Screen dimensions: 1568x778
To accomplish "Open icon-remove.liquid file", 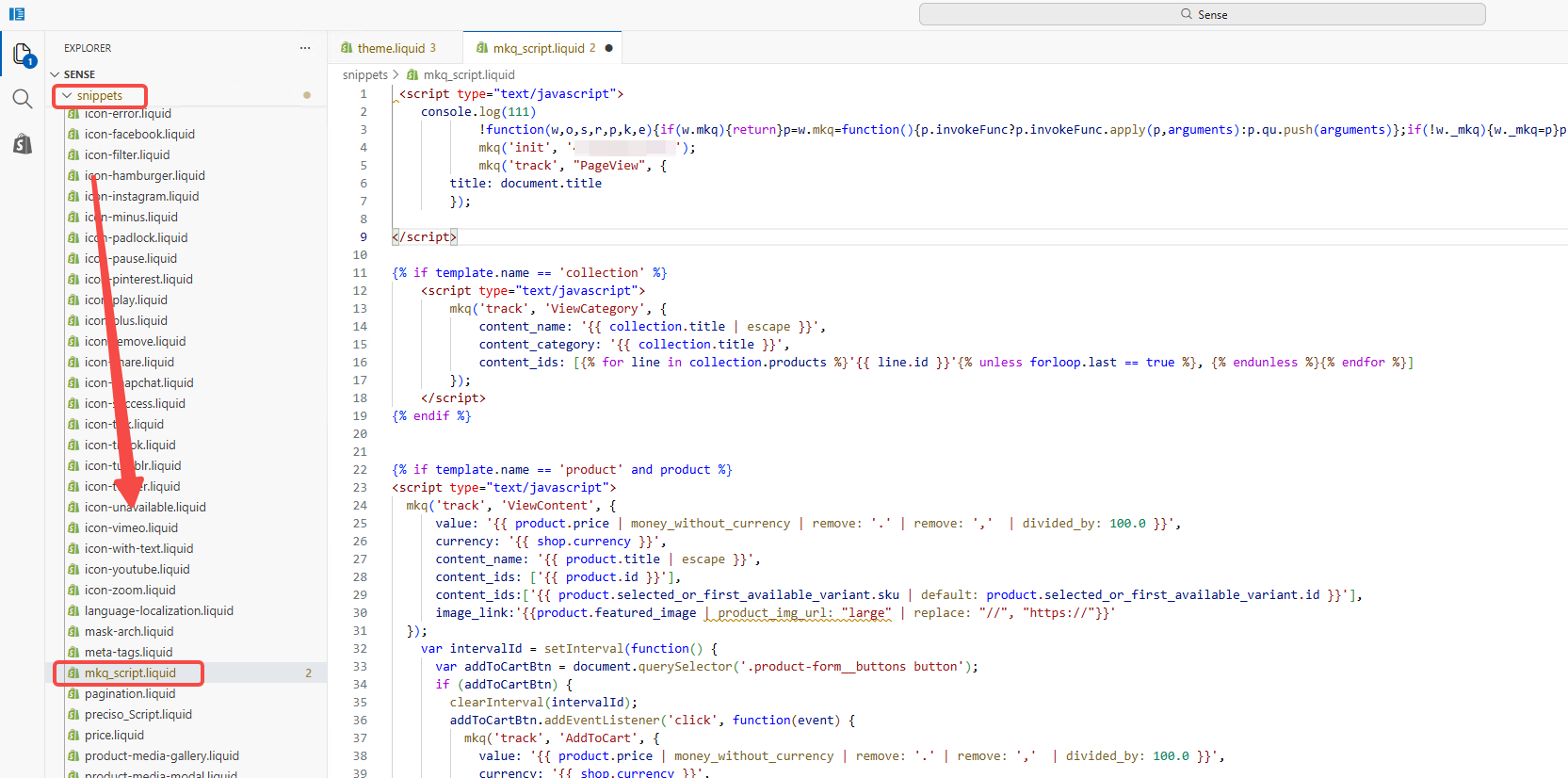I will pos(136,342).
